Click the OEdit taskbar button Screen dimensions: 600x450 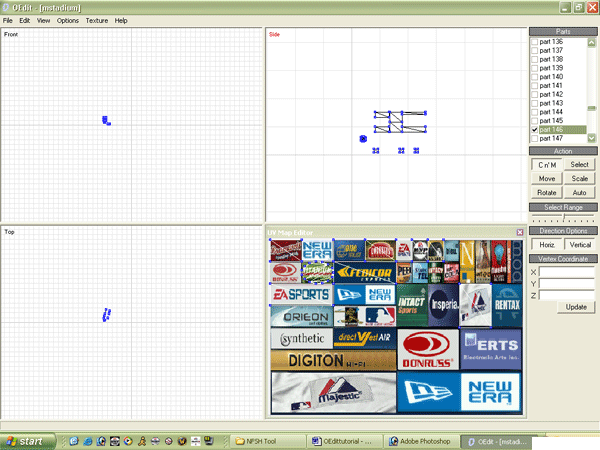coord(496,442)
